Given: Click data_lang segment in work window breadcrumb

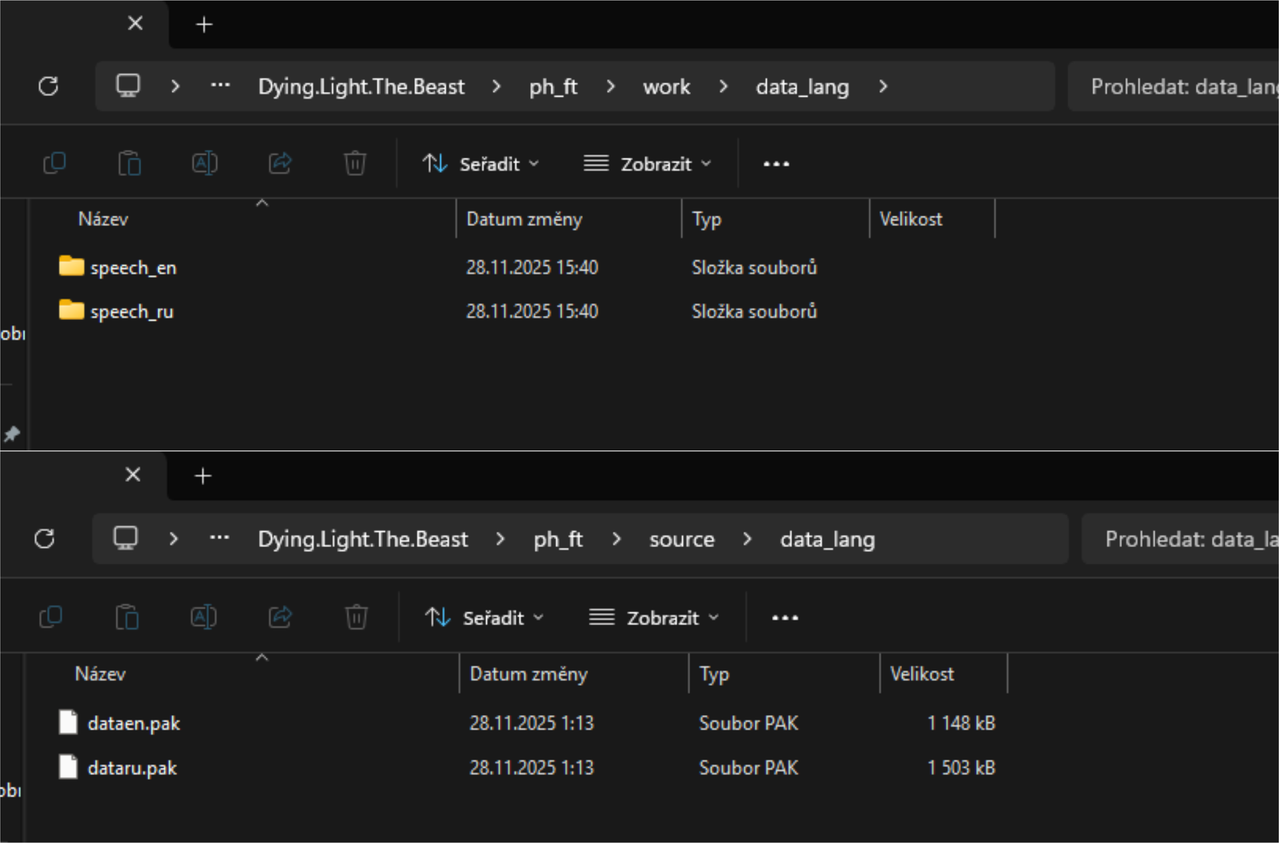Looking at the screenshot, I should click(802, 87).
